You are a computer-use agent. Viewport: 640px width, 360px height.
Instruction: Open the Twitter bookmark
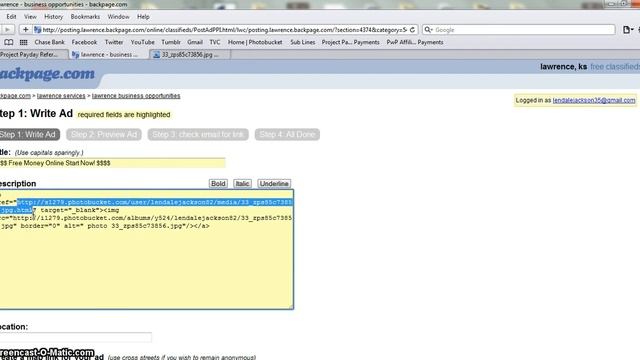pyautogui.click(x=114, y=42)
